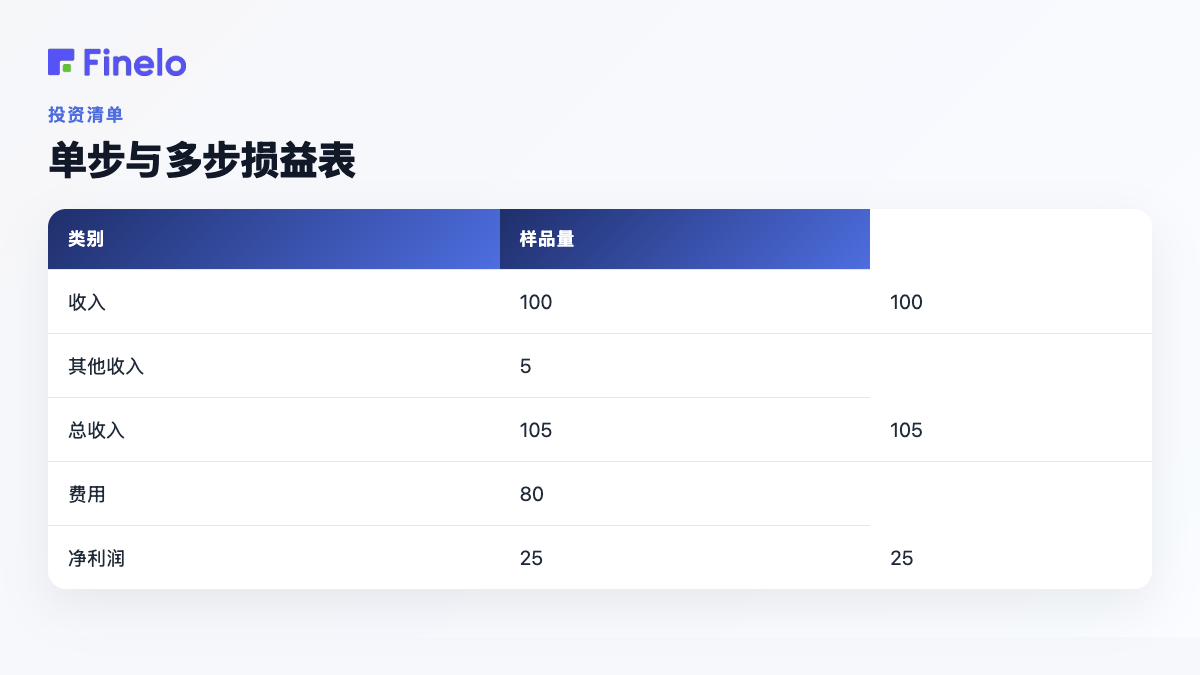Select the 收入 row label
This screenshot has width=1200, height=675.
(x=87, y=302)
